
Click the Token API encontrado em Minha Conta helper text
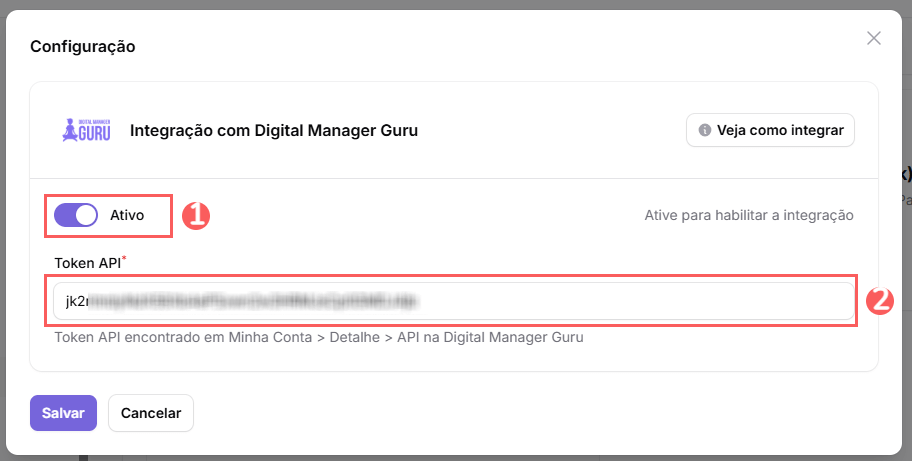coord(318,337)
